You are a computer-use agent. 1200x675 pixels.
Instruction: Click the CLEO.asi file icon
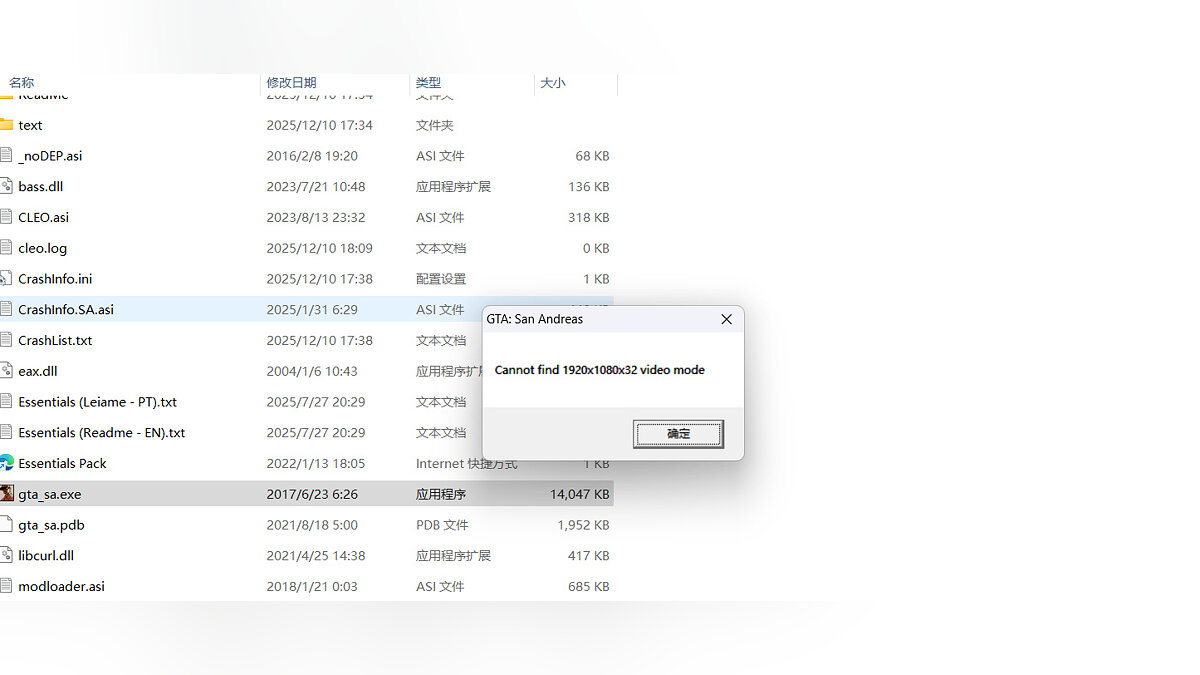(x=6, y=217)
